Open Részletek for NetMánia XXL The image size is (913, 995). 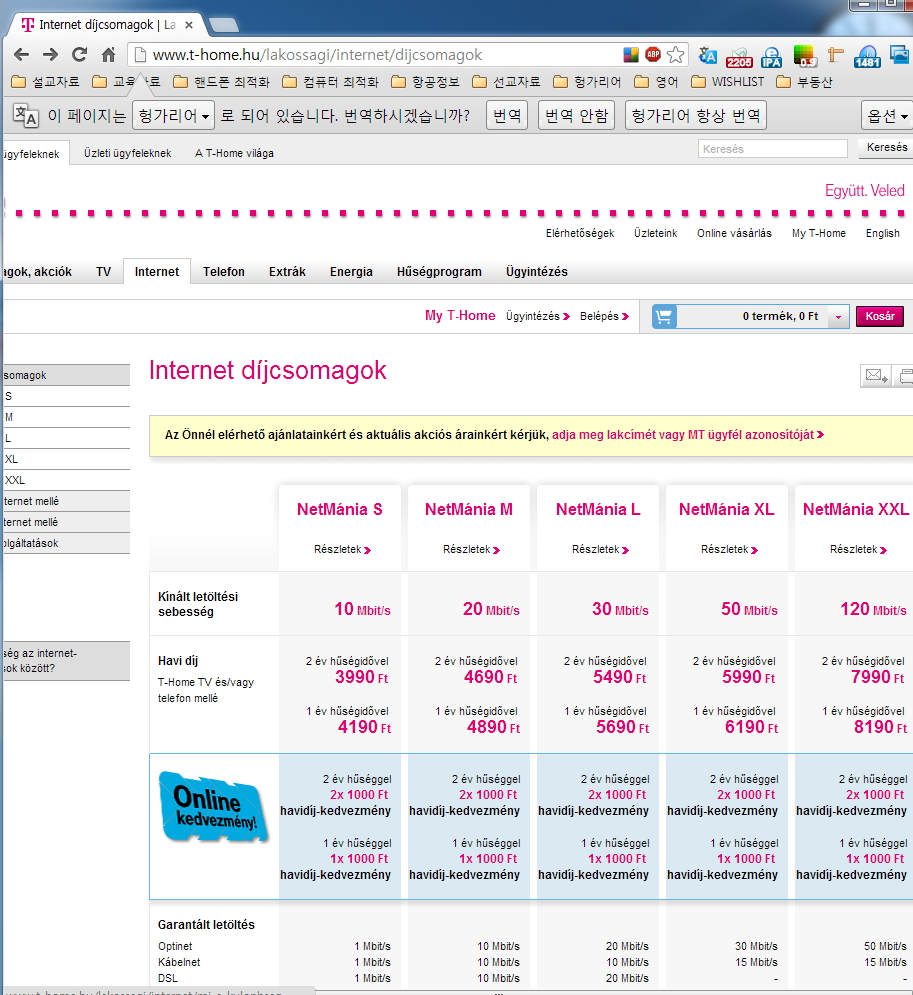tap(858, 550)
